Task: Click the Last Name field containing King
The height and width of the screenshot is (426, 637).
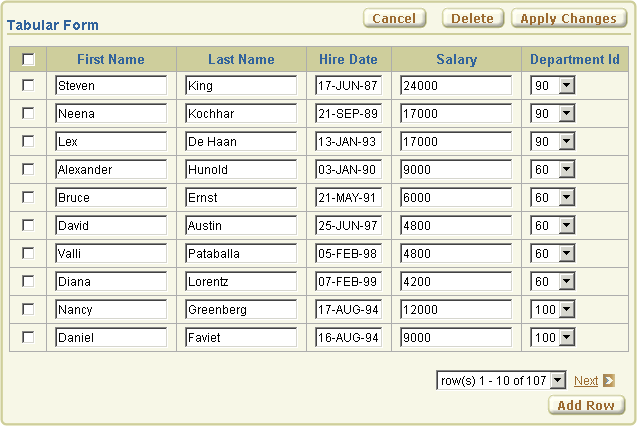Action: [241, 85]
